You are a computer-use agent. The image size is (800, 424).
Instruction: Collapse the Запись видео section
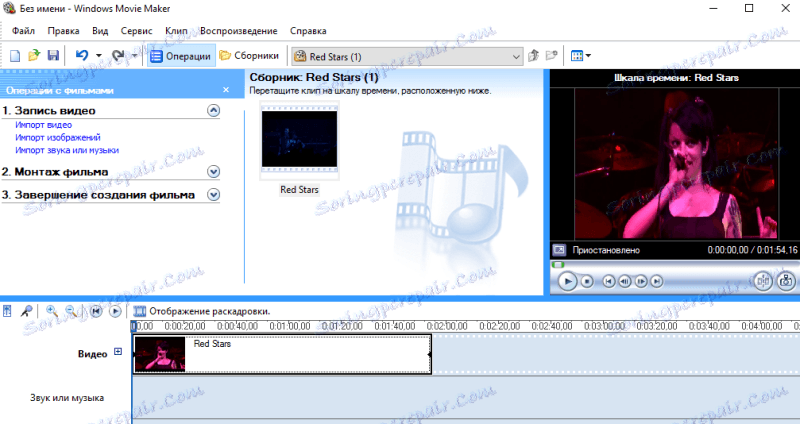click(x=214, y=111)
